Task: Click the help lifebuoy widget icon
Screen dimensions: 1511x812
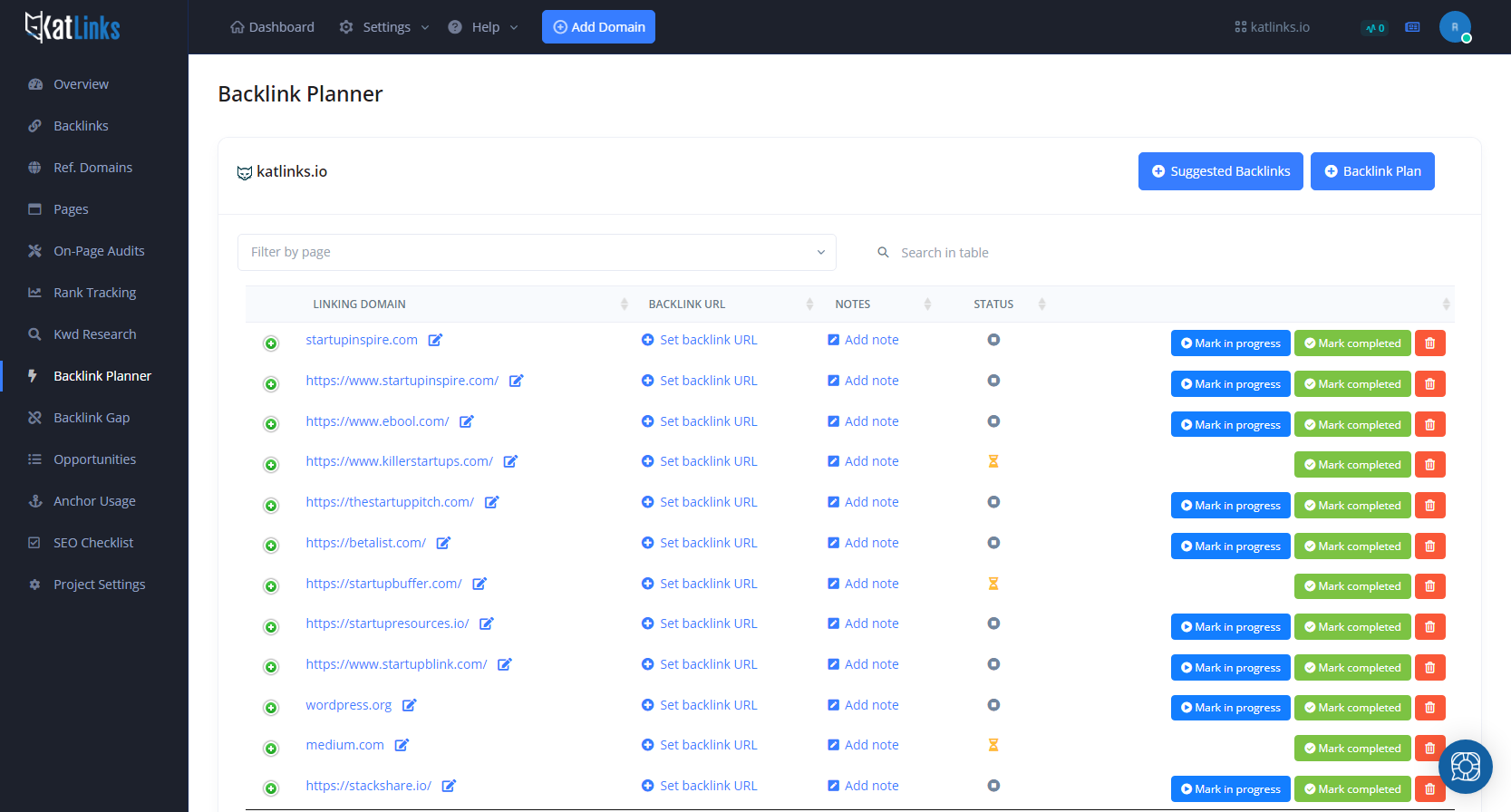Action: point(1465,767)
